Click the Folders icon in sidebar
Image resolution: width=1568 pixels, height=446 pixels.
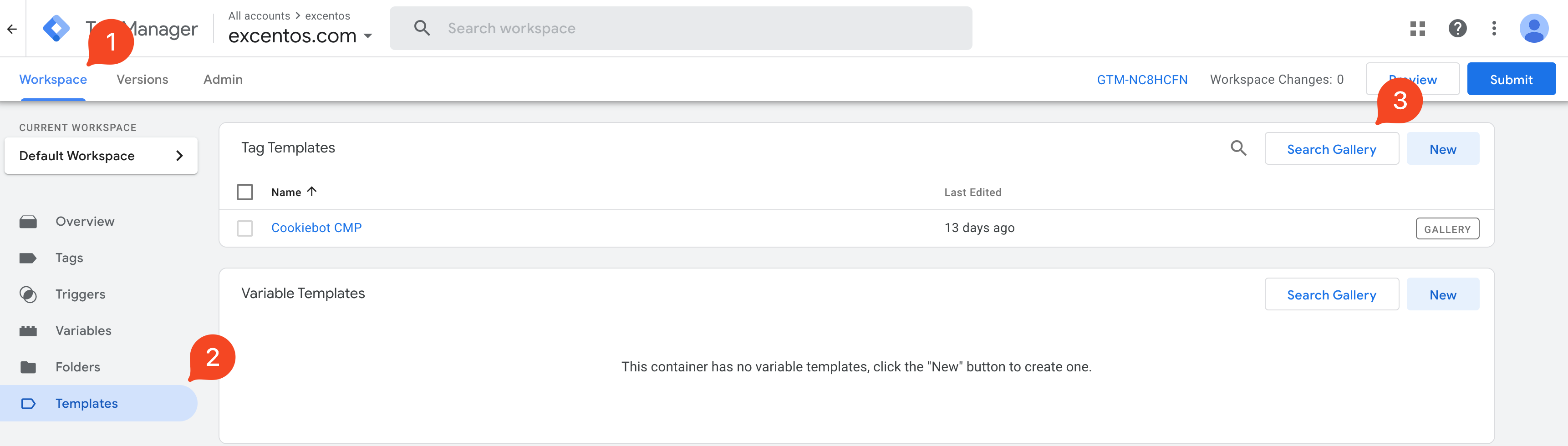coord(28,367)
